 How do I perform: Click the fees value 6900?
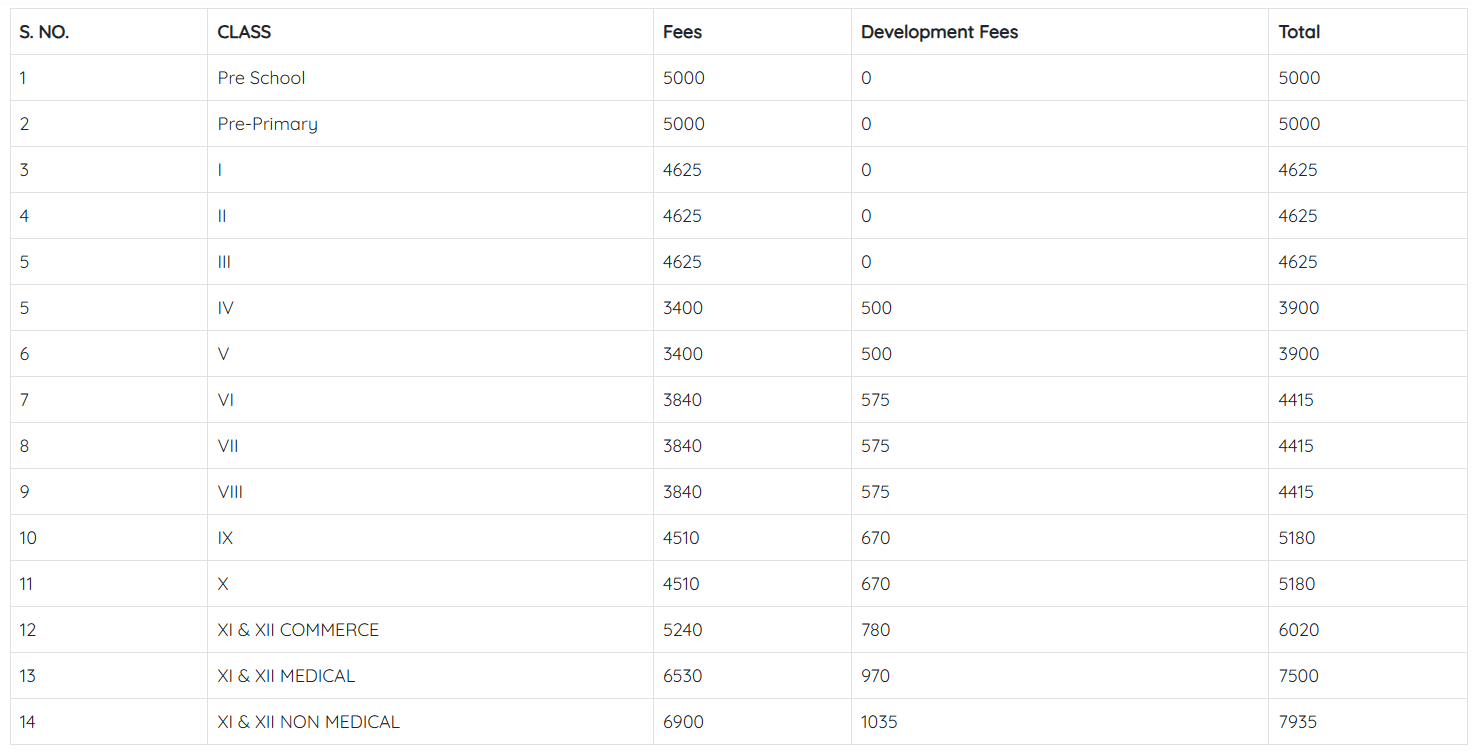[683, 722]
